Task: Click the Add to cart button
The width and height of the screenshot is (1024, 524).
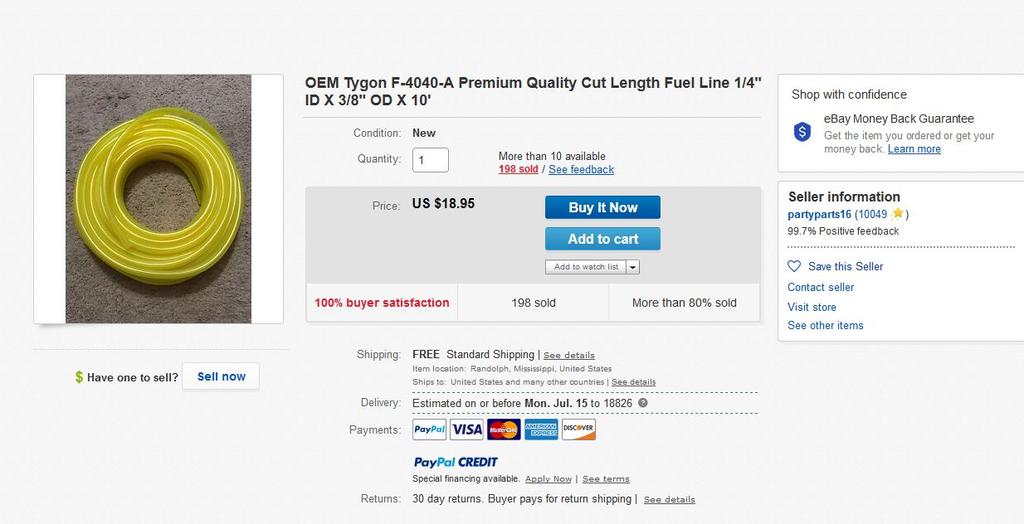Action: coord(603,239)
